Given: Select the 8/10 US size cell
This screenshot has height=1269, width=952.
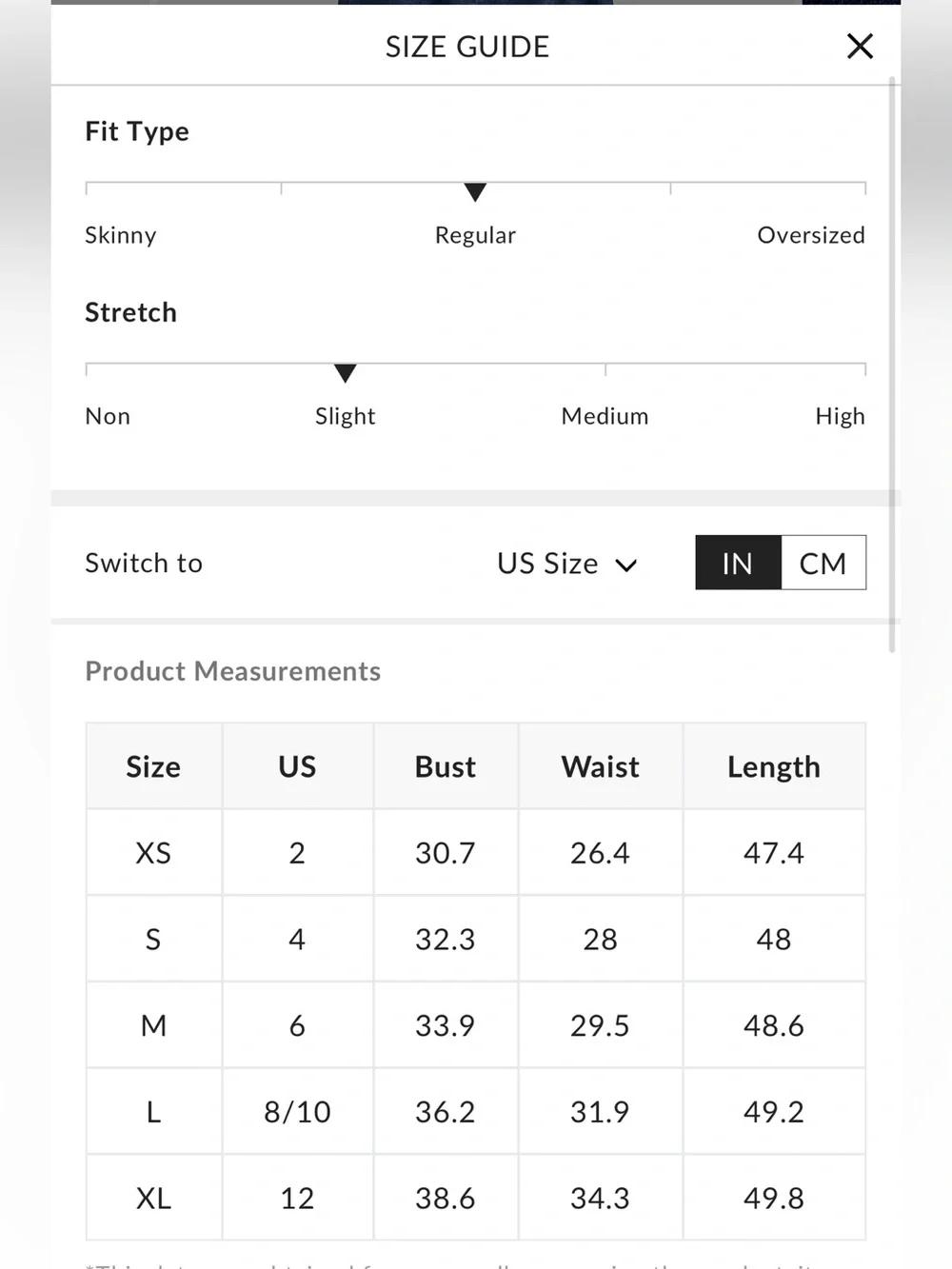Looking at the screenshot, I should (x=297, y=1111).
